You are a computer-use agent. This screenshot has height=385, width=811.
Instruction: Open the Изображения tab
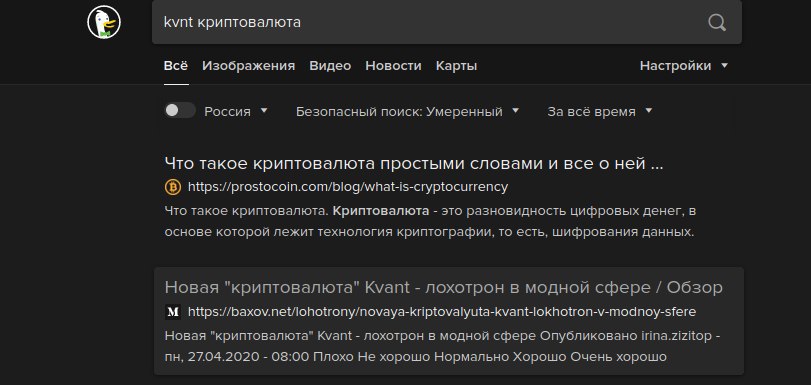tap(249, 66)
